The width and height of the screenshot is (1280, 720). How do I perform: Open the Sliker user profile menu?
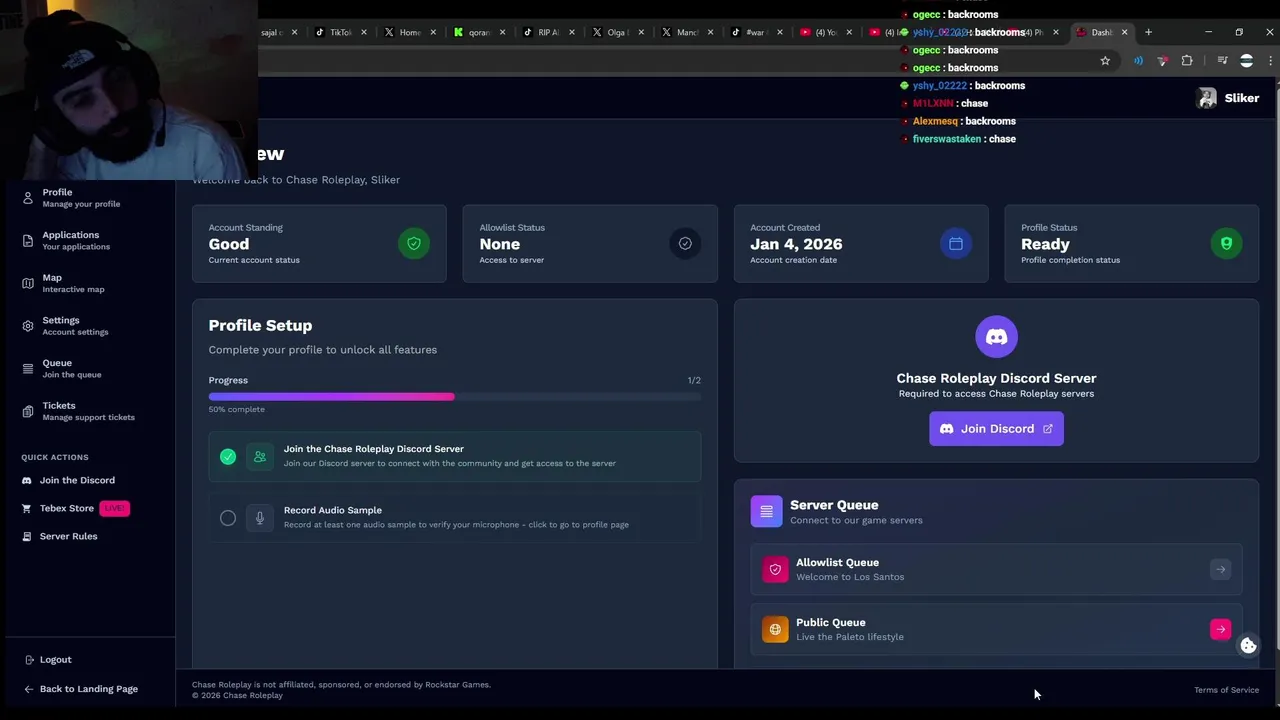[1228, 98]
